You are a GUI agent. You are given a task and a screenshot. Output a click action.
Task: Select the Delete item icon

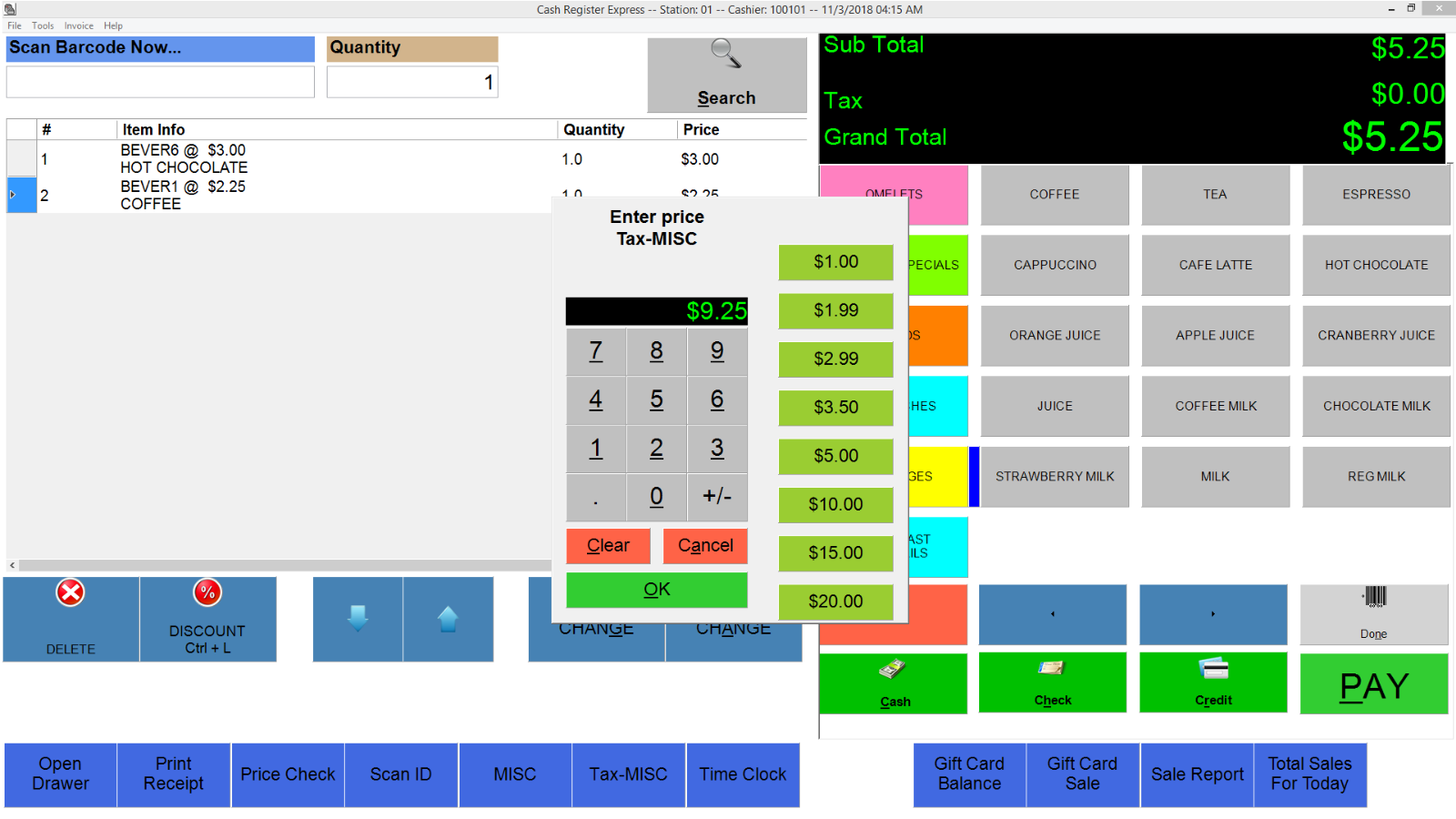[69, 592]
